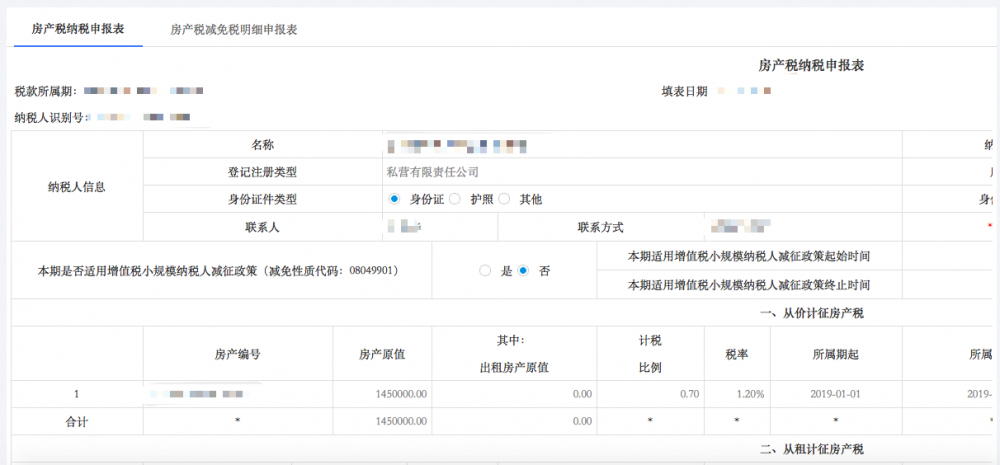Click the 出租房产原值 cell in row 1
Viewport: 1000px width, 465px height.
tap(514, 394)
